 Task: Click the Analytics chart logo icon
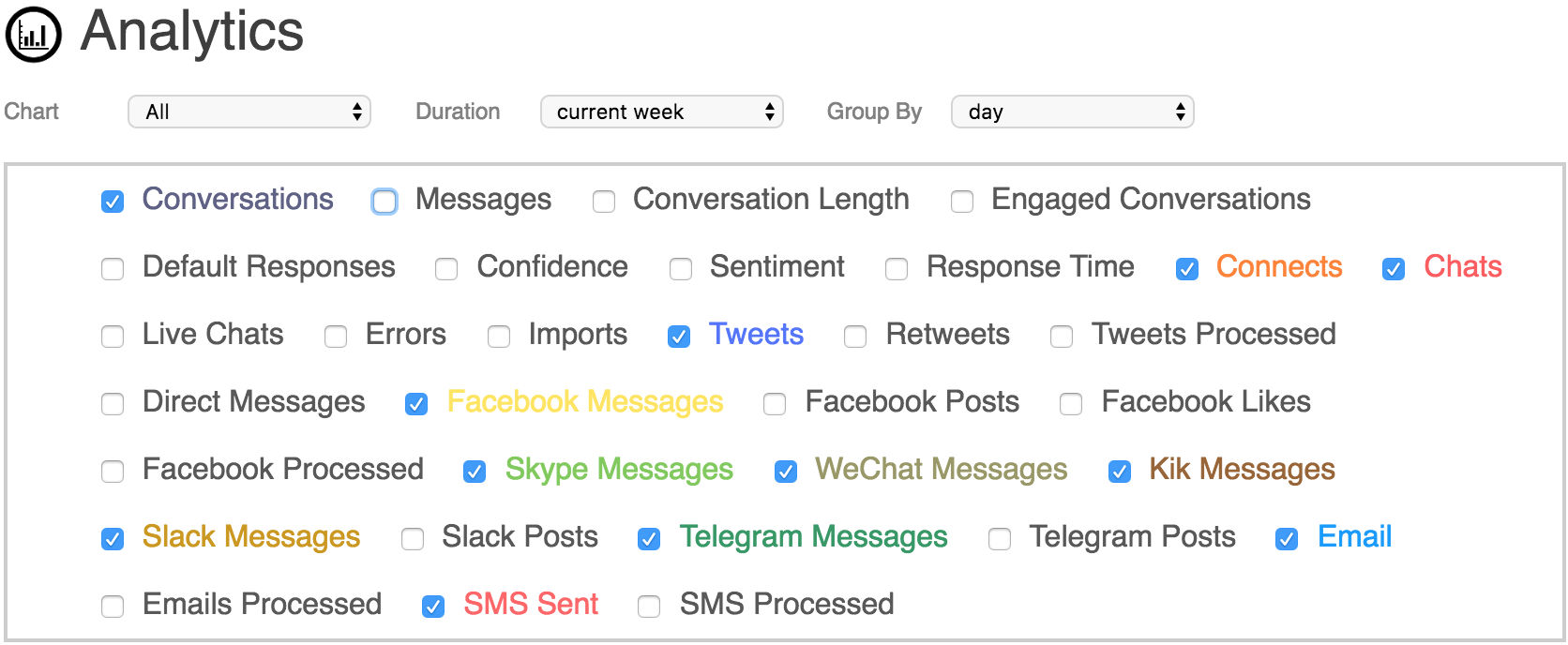coord(34,35)
